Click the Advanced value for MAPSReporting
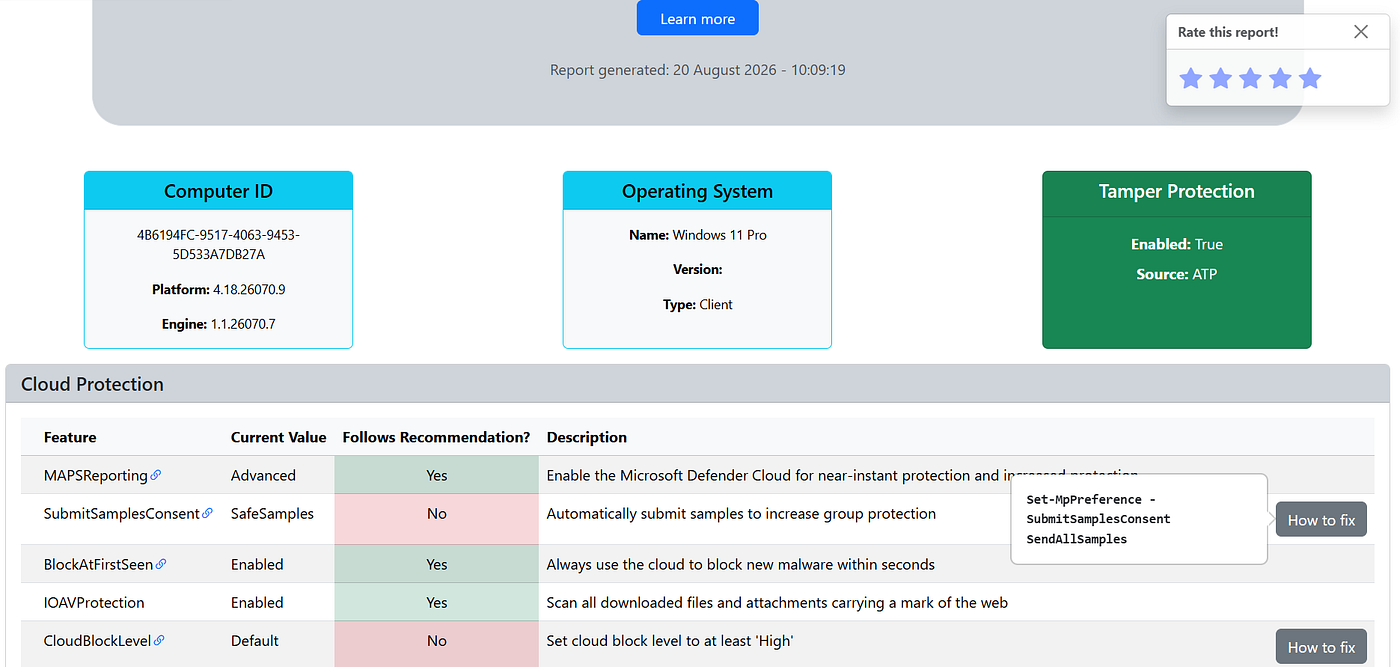 263,475
